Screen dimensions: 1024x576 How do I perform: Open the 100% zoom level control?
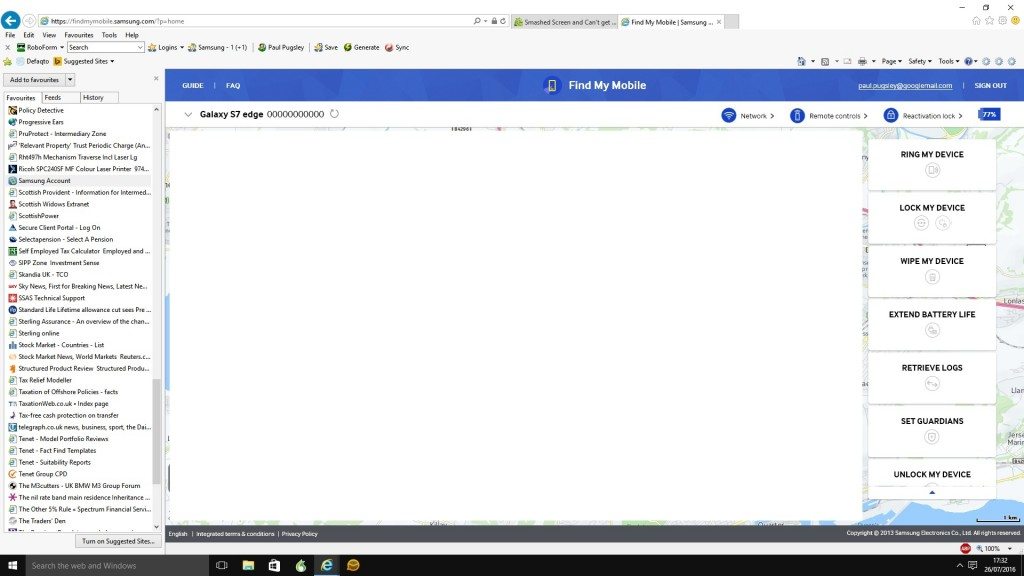pyautogui.click(x=992, y=549)
